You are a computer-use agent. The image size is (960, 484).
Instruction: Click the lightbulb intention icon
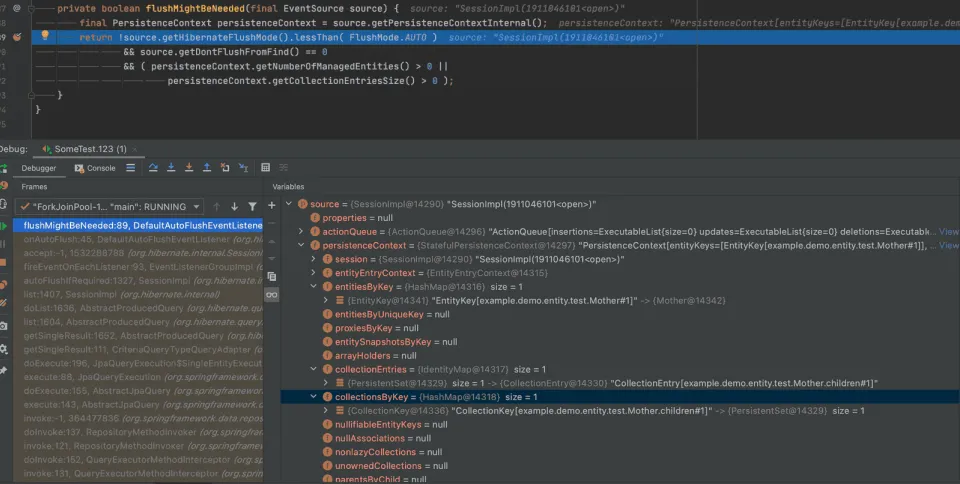(x=45, y=35)
